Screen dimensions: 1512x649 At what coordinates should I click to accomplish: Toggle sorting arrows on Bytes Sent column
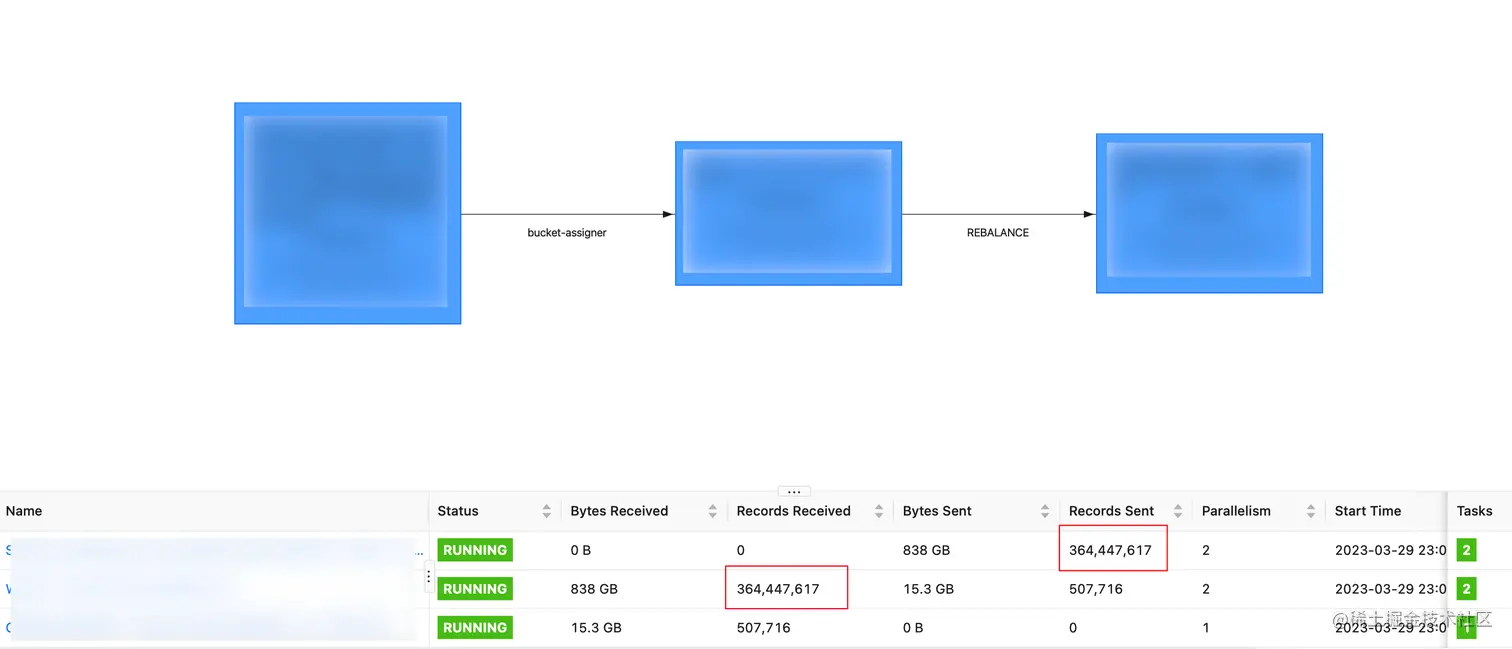point(1044,511)
